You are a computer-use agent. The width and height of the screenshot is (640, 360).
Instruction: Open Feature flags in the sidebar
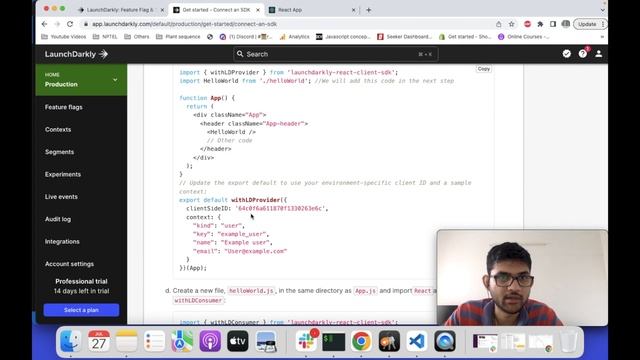click(x=64, y=107)
